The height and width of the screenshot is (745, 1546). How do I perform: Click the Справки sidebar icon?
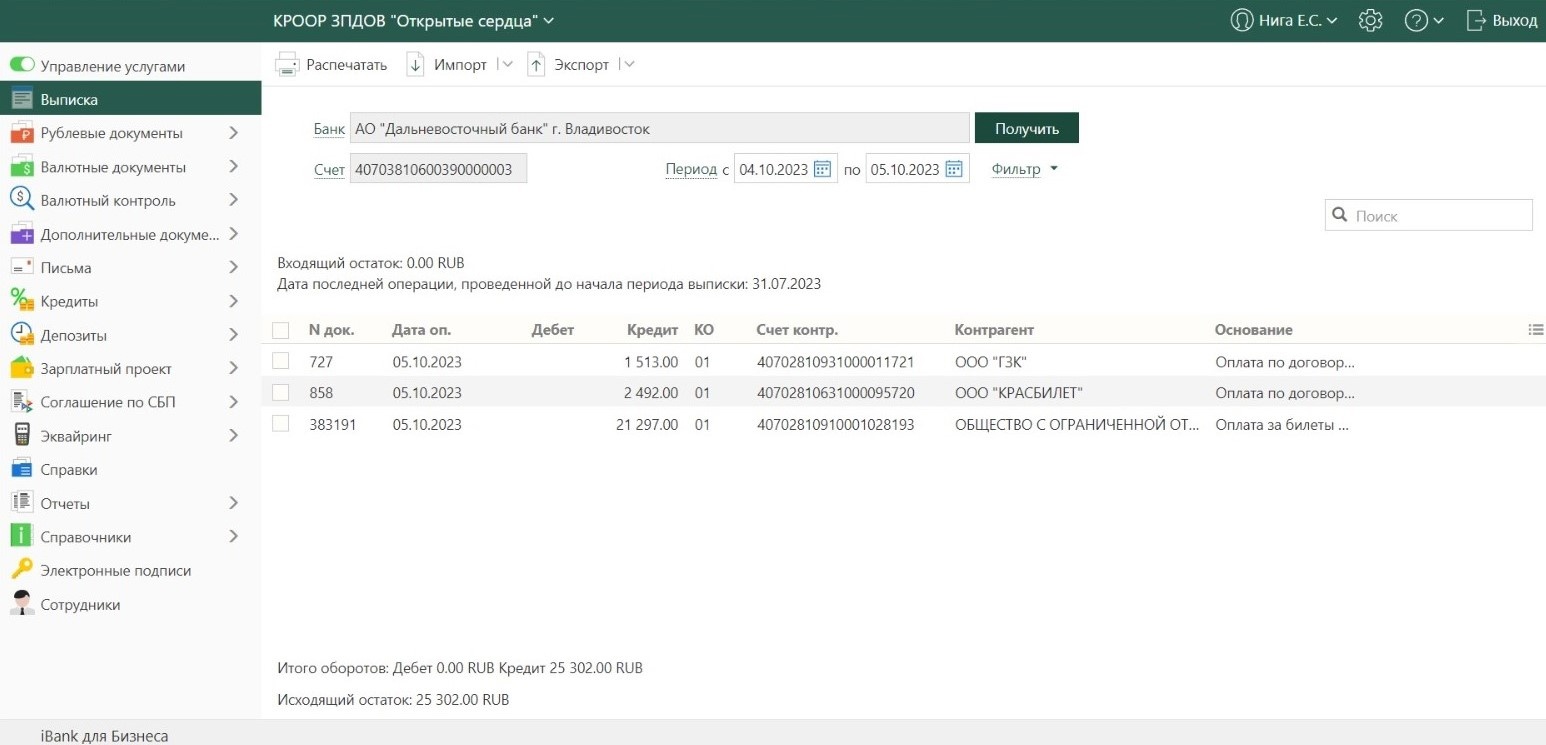coord(22,469)
